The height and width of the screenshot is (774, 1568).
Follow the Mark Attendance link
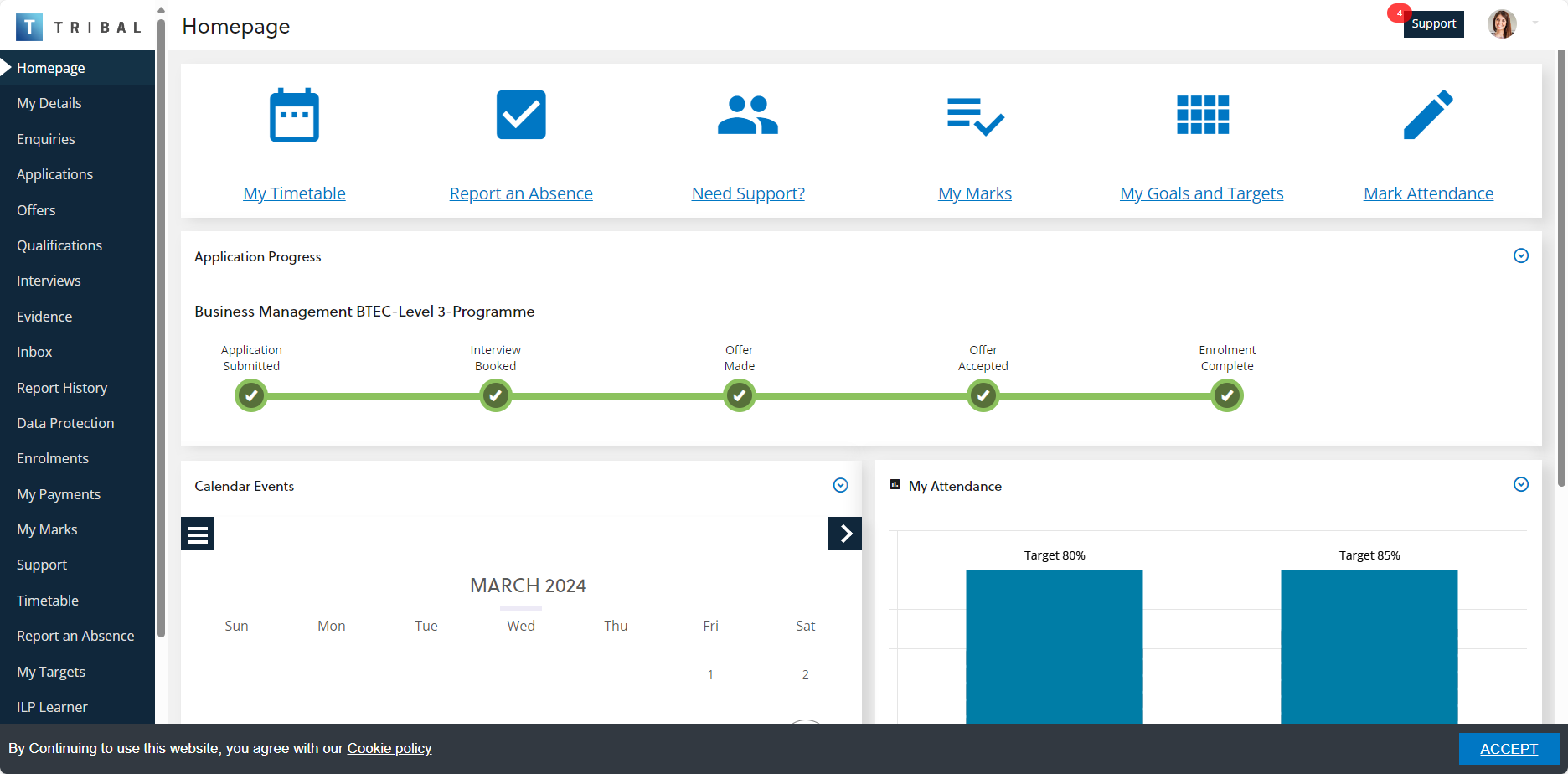[x=1428, y=193]
